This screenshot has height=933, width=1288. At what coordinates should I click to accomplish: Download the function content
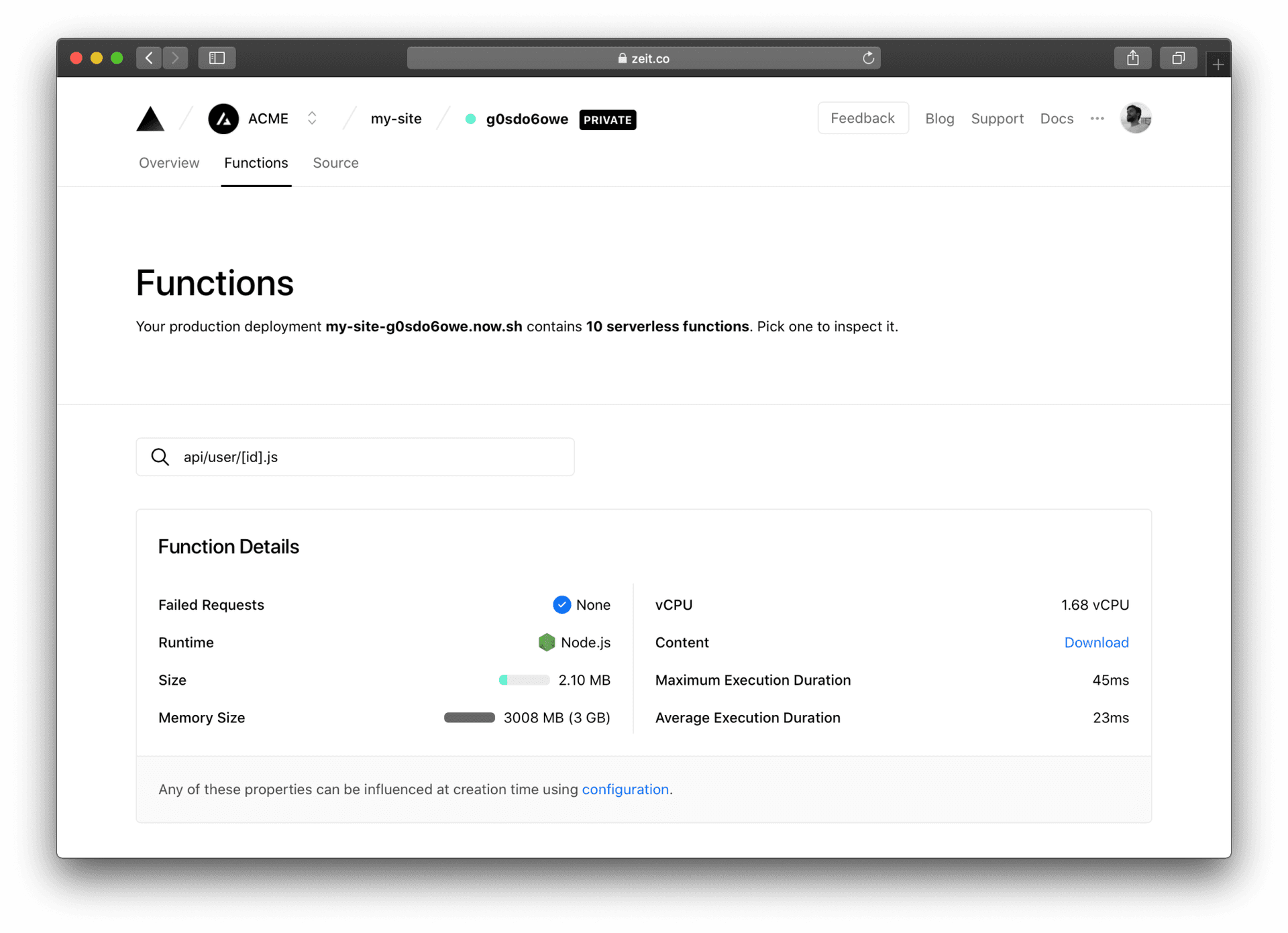pos(1096,643)
